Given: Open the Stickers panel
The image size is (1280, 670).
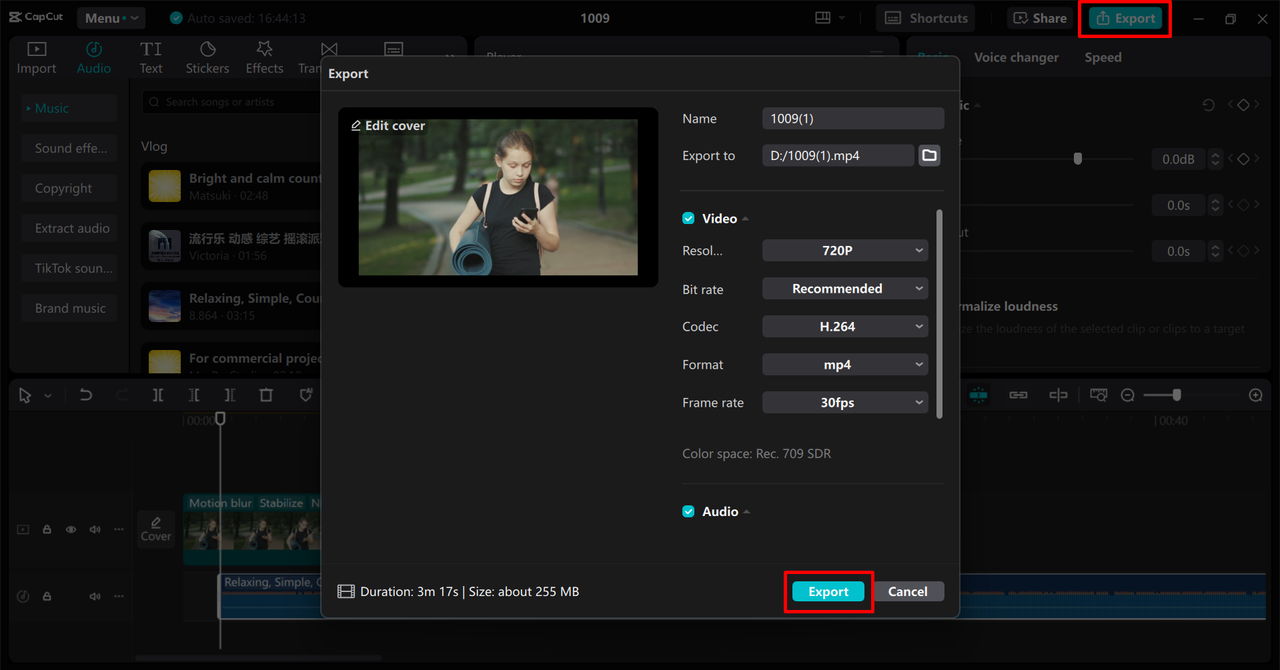Looking at the screenshot, I should [x=207, y=58].
